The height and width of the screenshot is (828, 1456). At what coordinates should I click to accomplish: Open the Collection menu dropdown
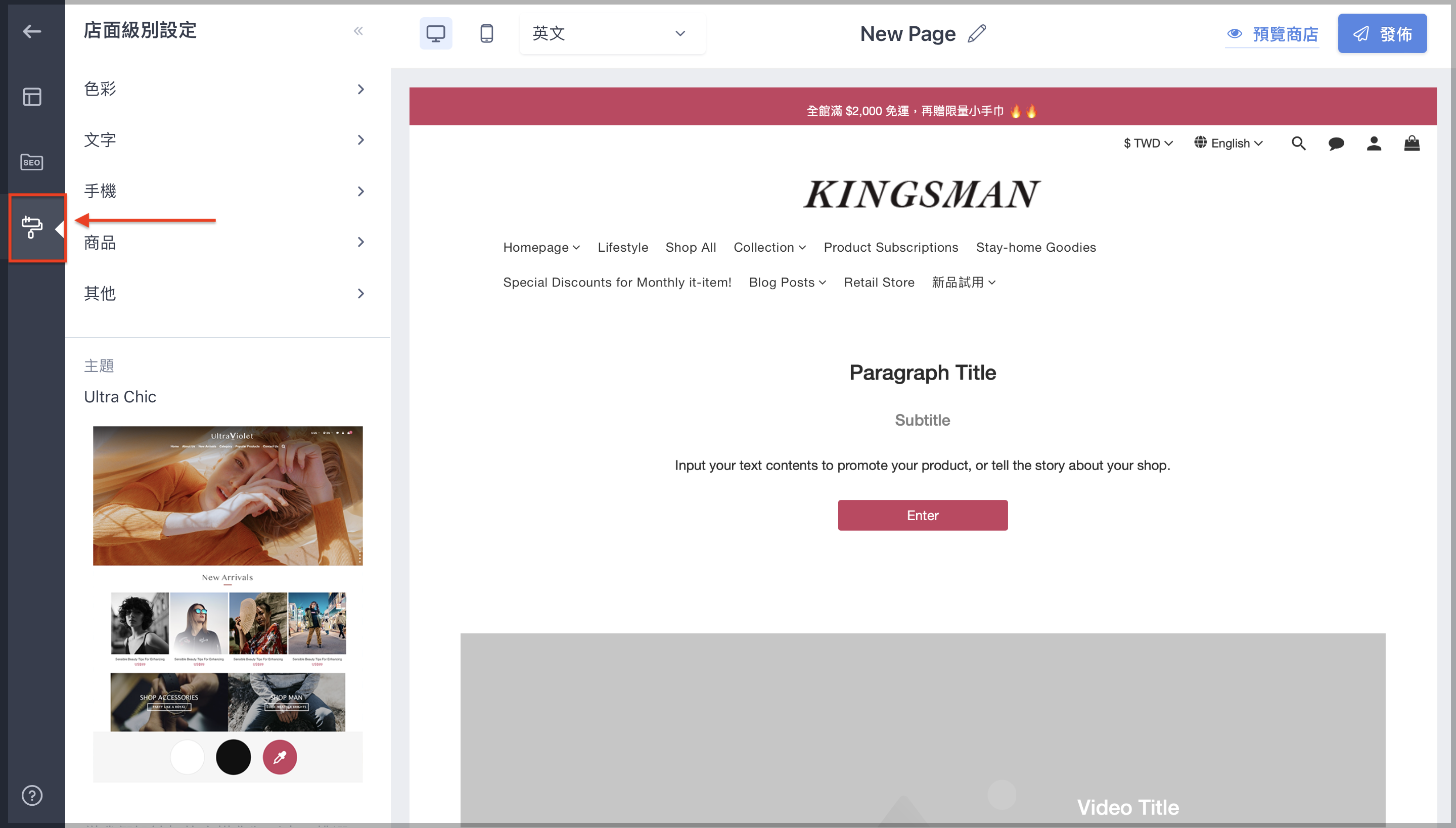[769, 247]
